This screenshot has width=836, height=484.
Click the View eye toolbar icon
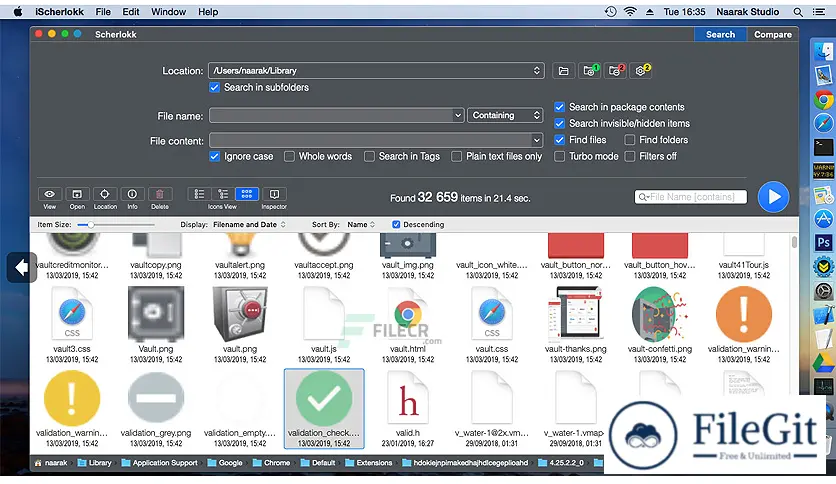(50, 194)
